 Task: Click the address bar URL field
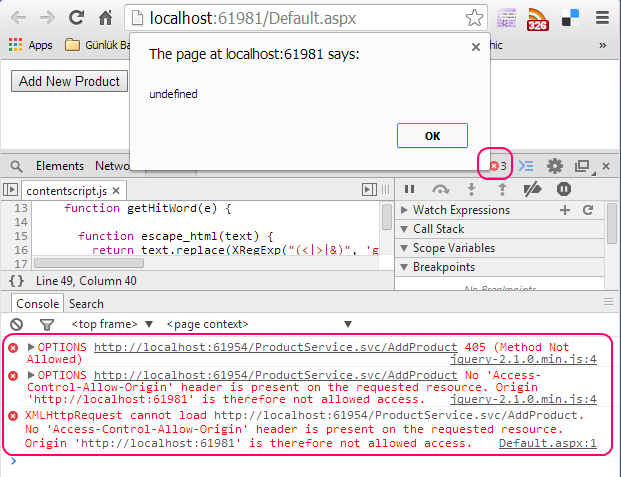306,18
